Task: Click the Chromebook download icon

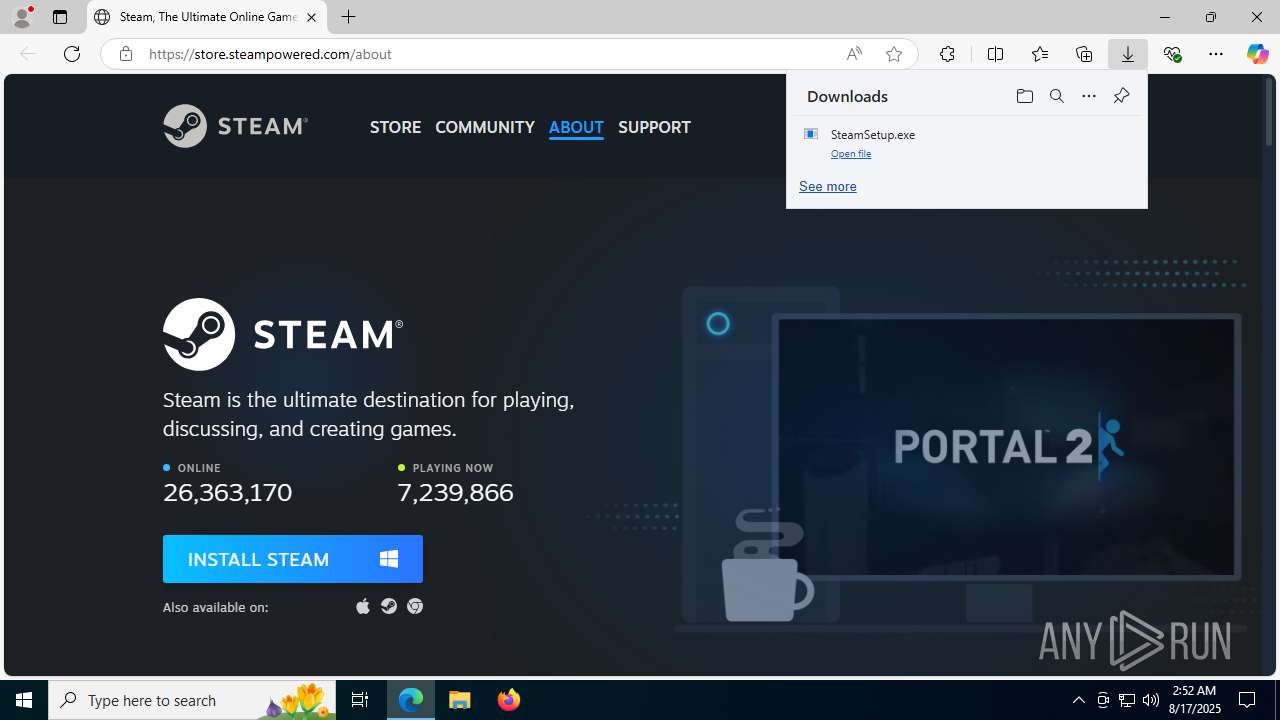Action: pos(415,606)
